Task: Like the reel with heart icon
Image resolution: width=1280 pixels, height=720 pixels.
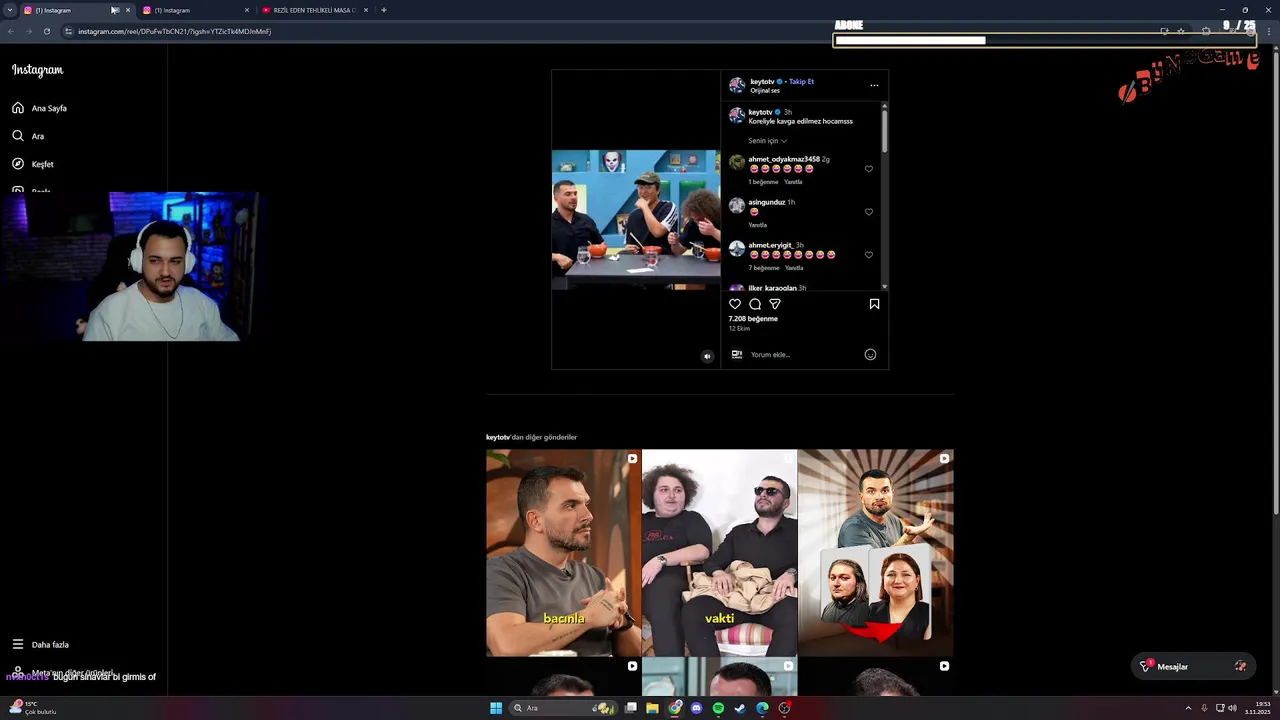Action: pyautogui.click(x=735, y=304)
